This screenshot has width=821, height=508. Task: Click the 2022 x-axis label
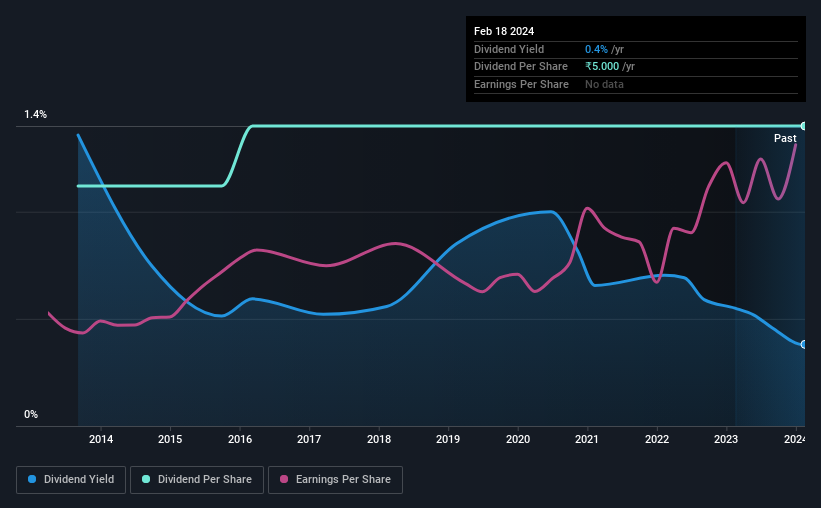pyautogui.click(x=657, y=439)
